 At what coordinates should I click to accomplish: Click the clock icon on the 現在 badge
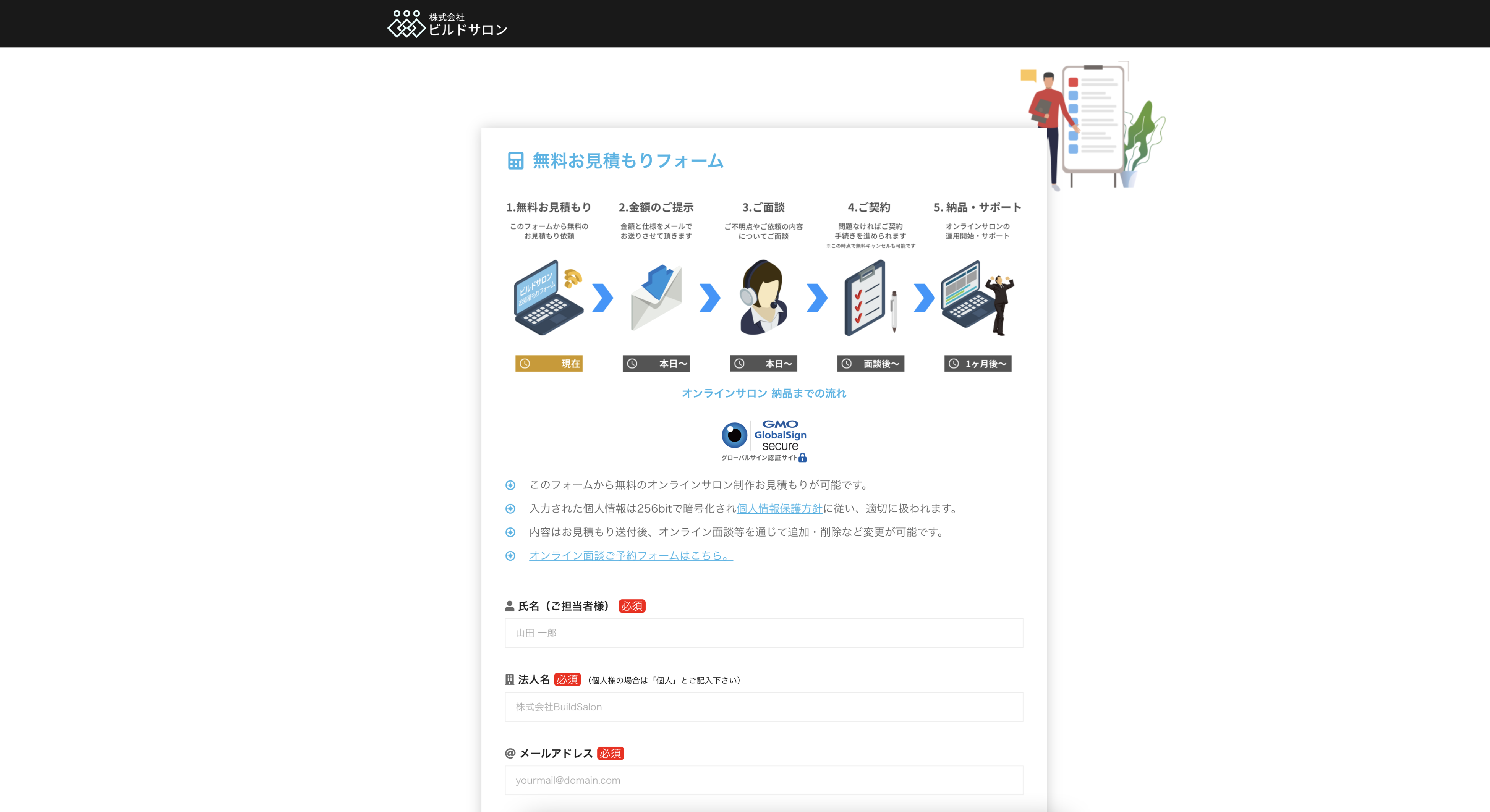pos(525,364)
